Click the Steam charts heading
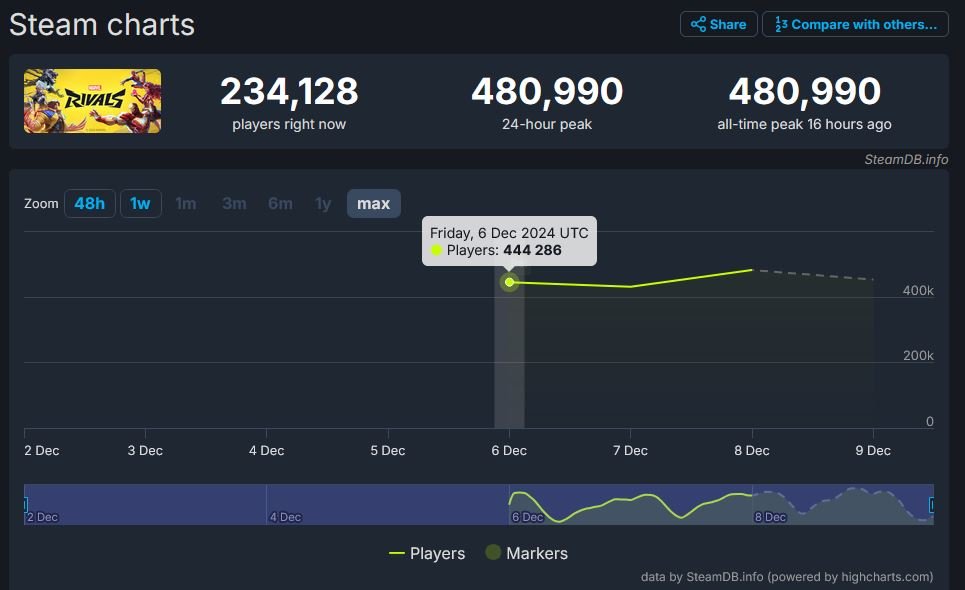The image size is (965, 590). point(102,25)
